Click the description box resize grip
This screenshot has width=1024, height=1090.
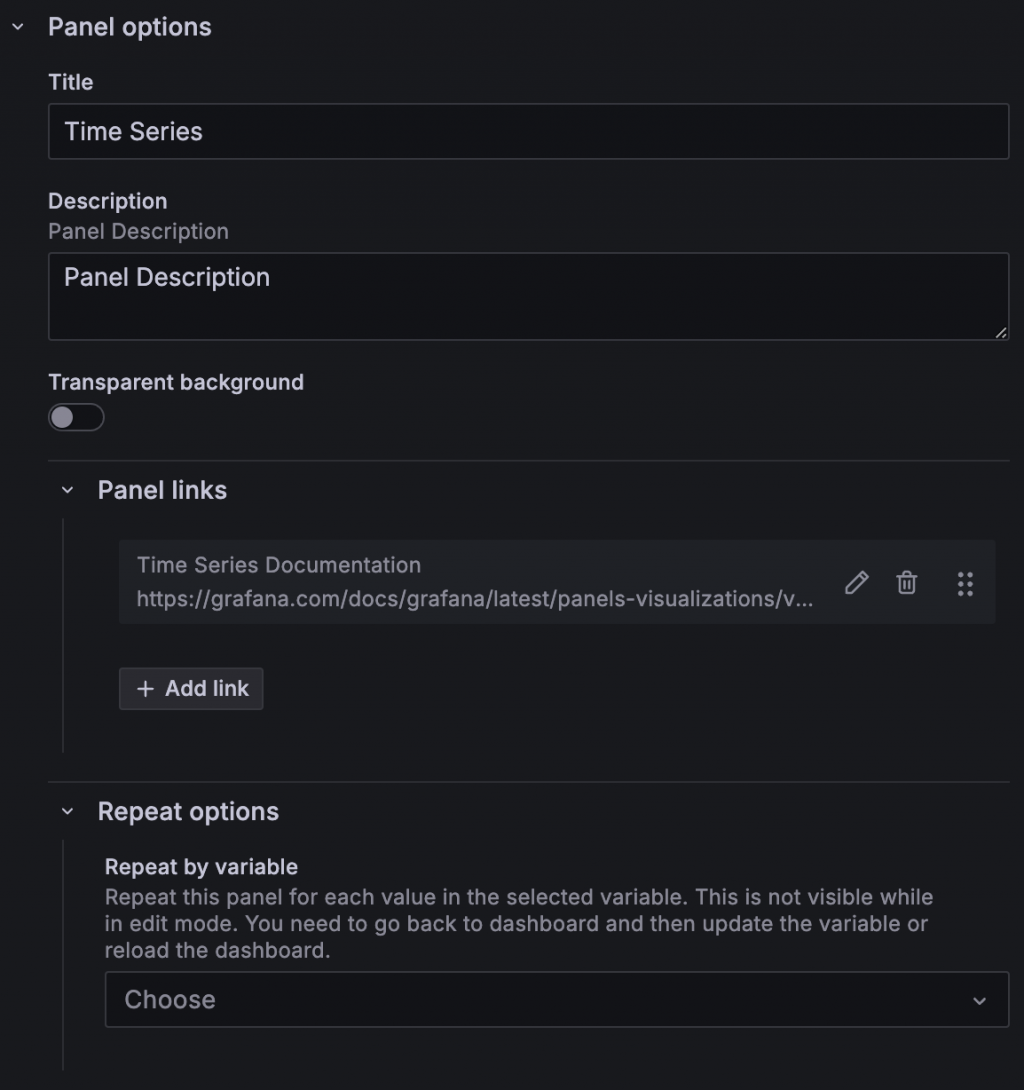tap(1001, 332)
